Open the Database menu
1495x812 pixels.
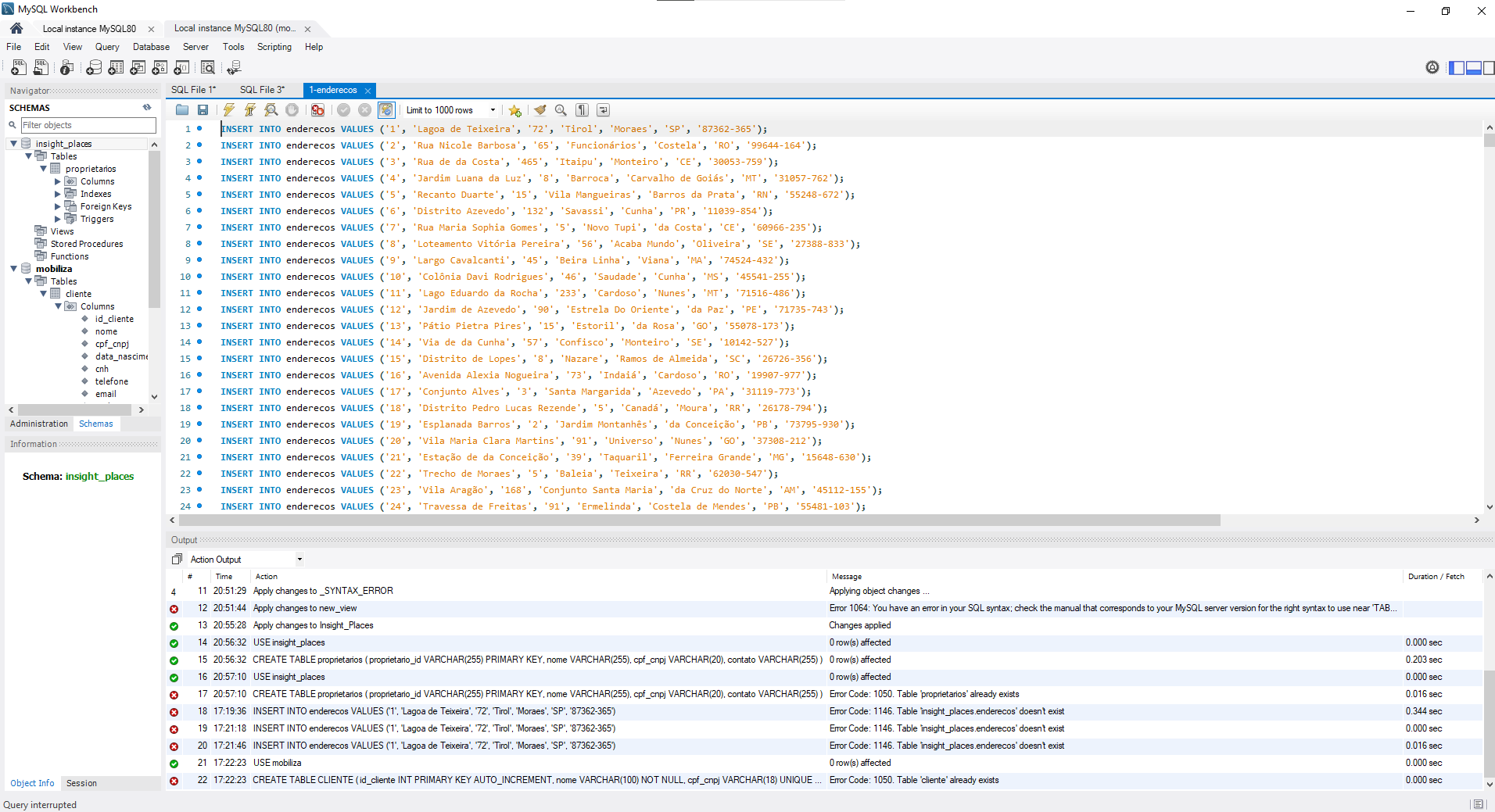pyautogui.click(x=151, y=47)
